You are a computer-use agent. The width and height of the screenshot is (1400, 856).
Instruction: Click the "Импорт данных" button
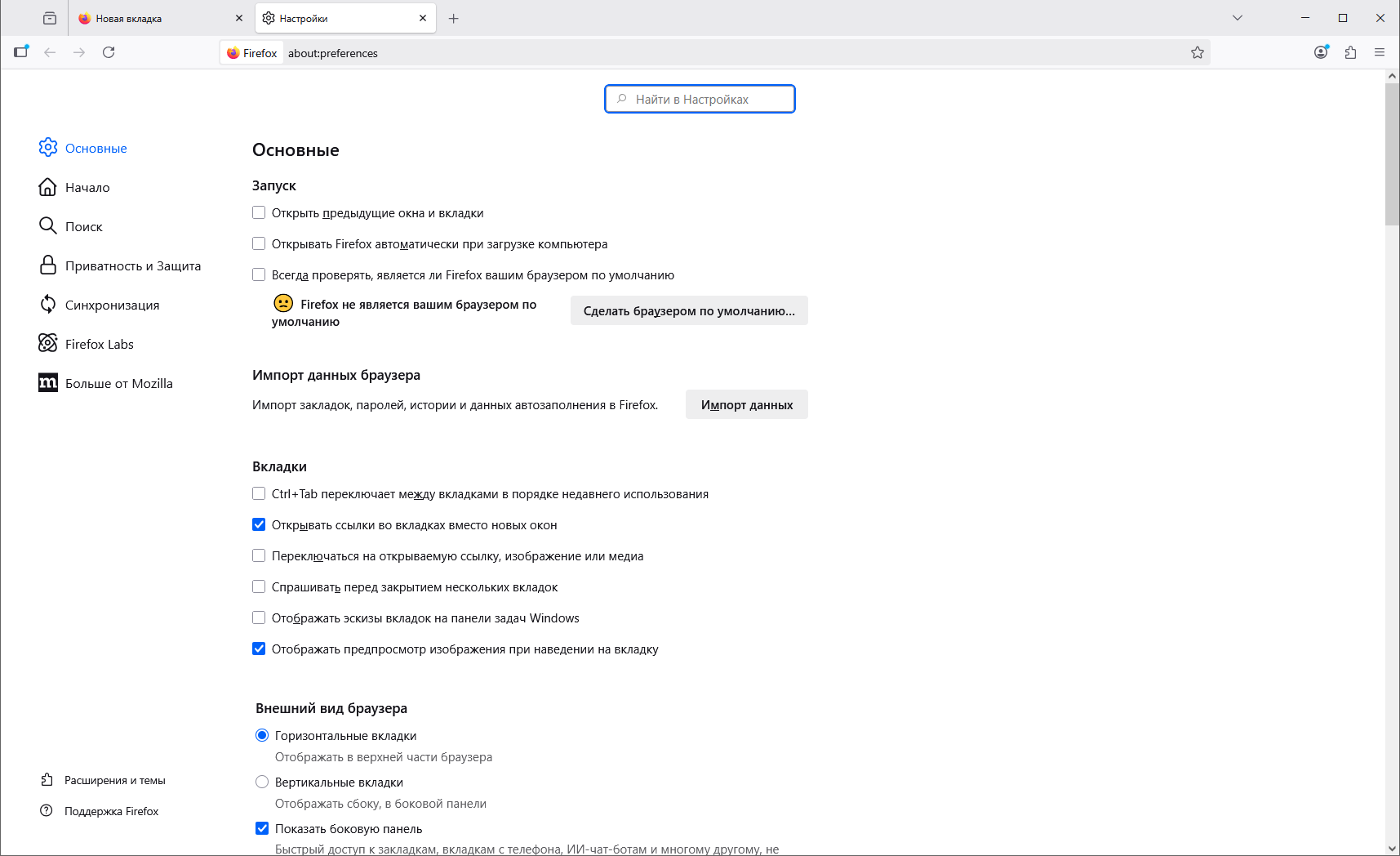746,405
